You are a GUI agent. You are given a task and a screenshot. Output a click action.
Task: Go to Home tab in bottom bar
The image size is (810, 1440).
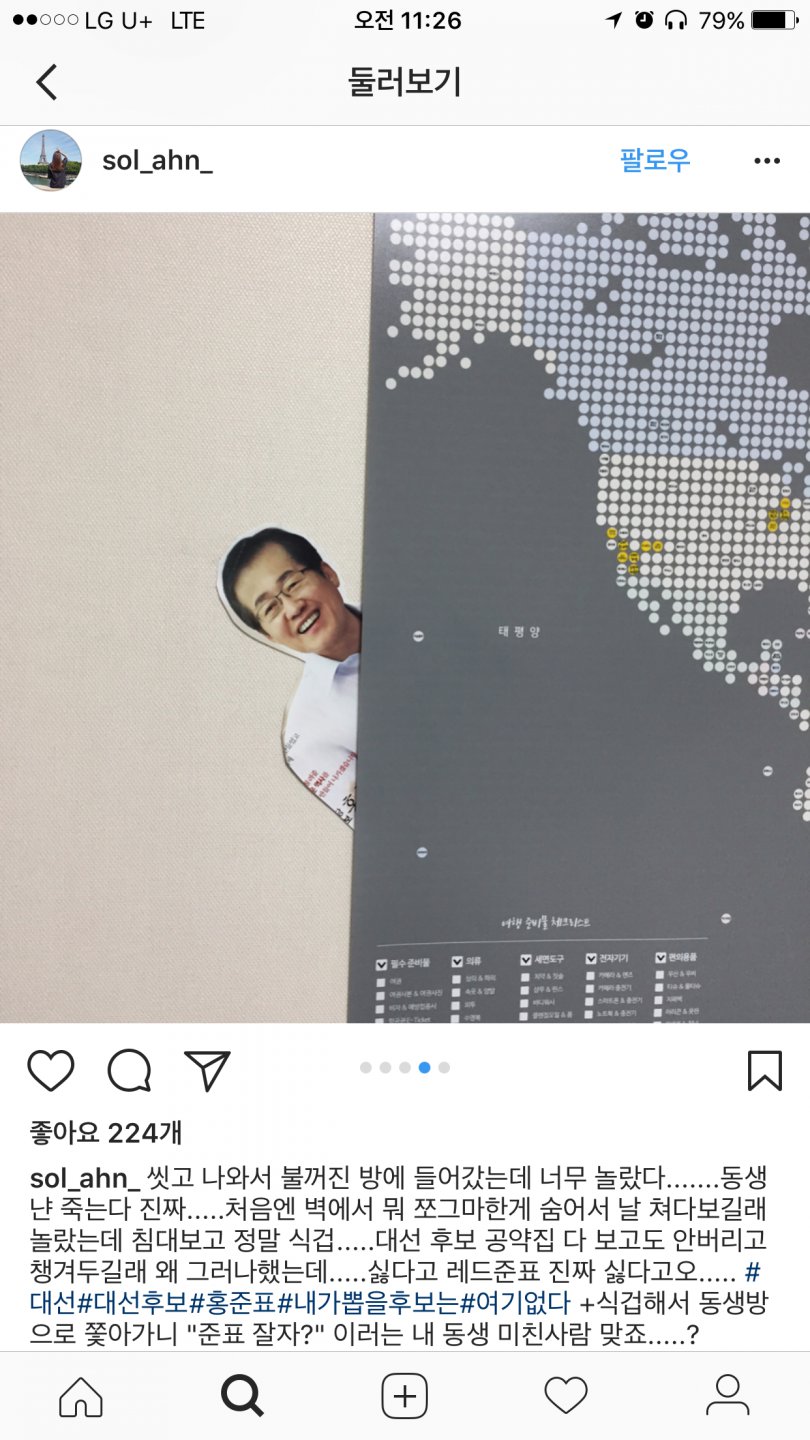[x=81, y=1396]
